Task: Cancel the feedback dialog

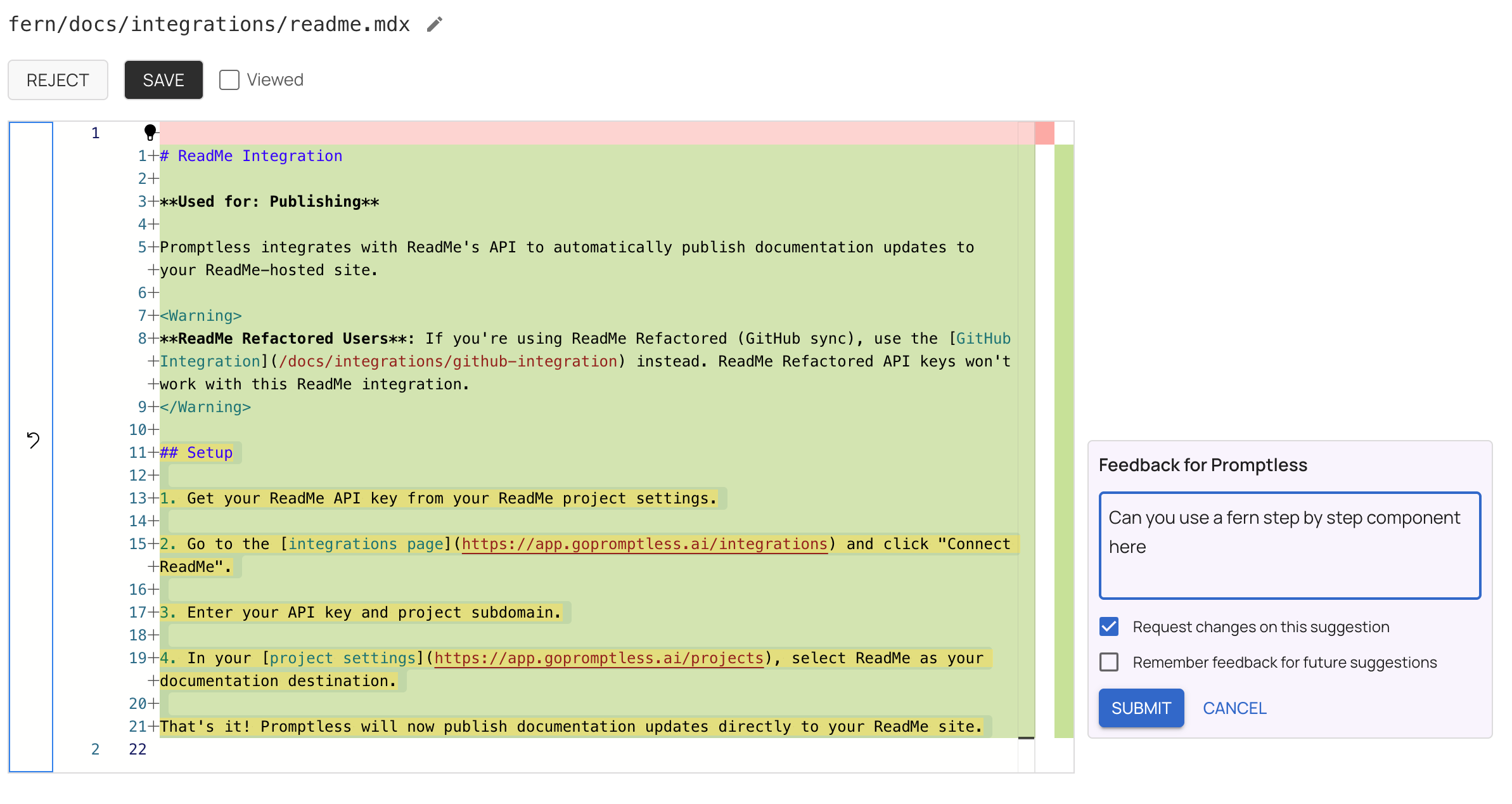Action: click(x=1234, y=708)
